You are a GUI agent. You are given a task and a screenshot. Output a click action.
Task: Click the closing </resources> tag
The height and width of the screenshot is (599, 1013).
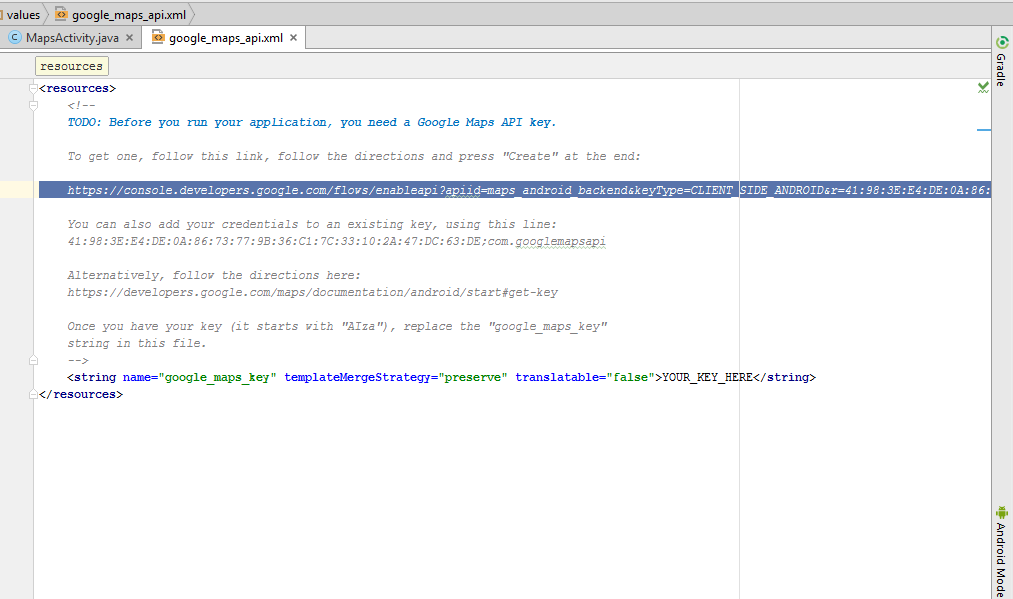click(x=81, y=394)
